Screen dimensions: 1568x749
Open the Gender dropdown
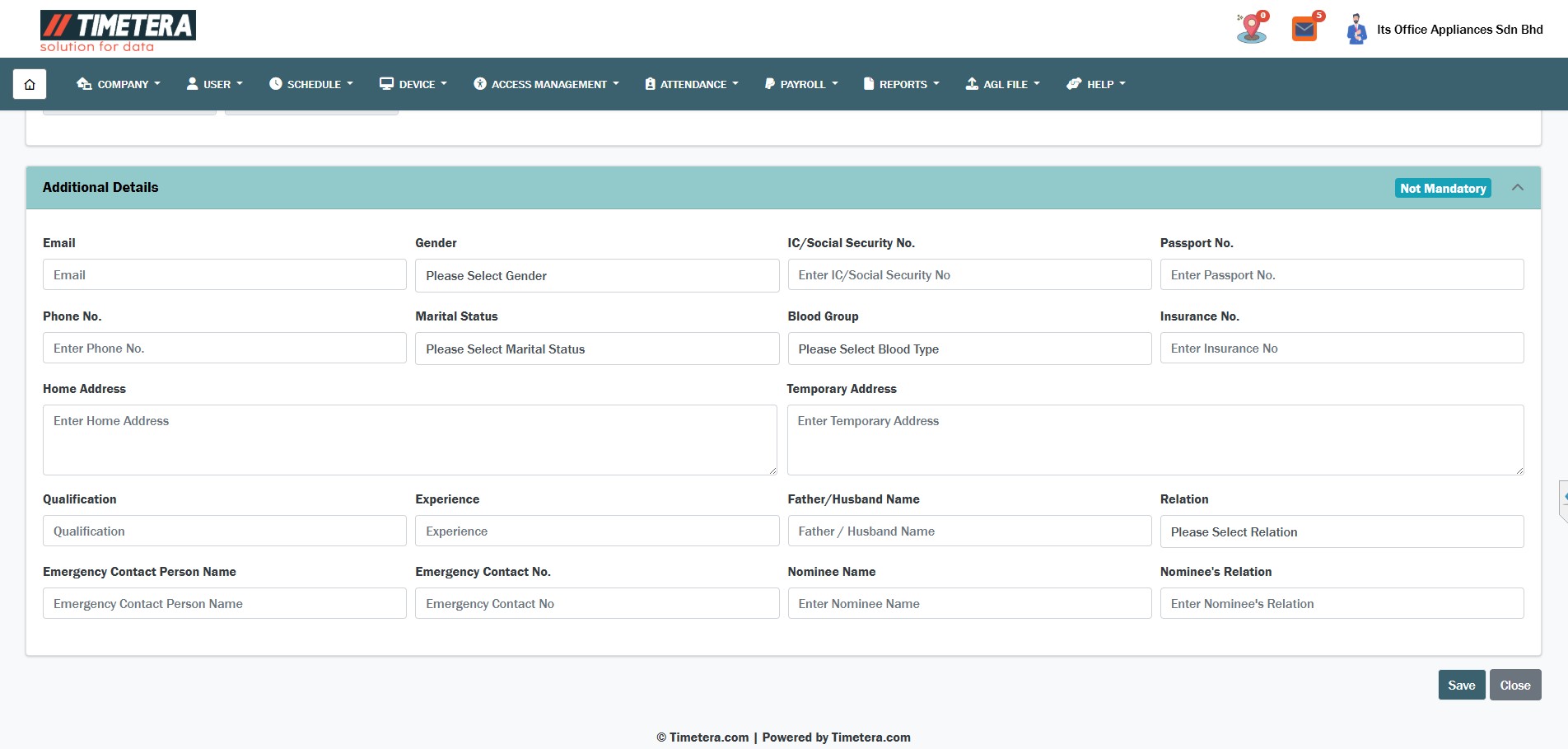(596, 276)
